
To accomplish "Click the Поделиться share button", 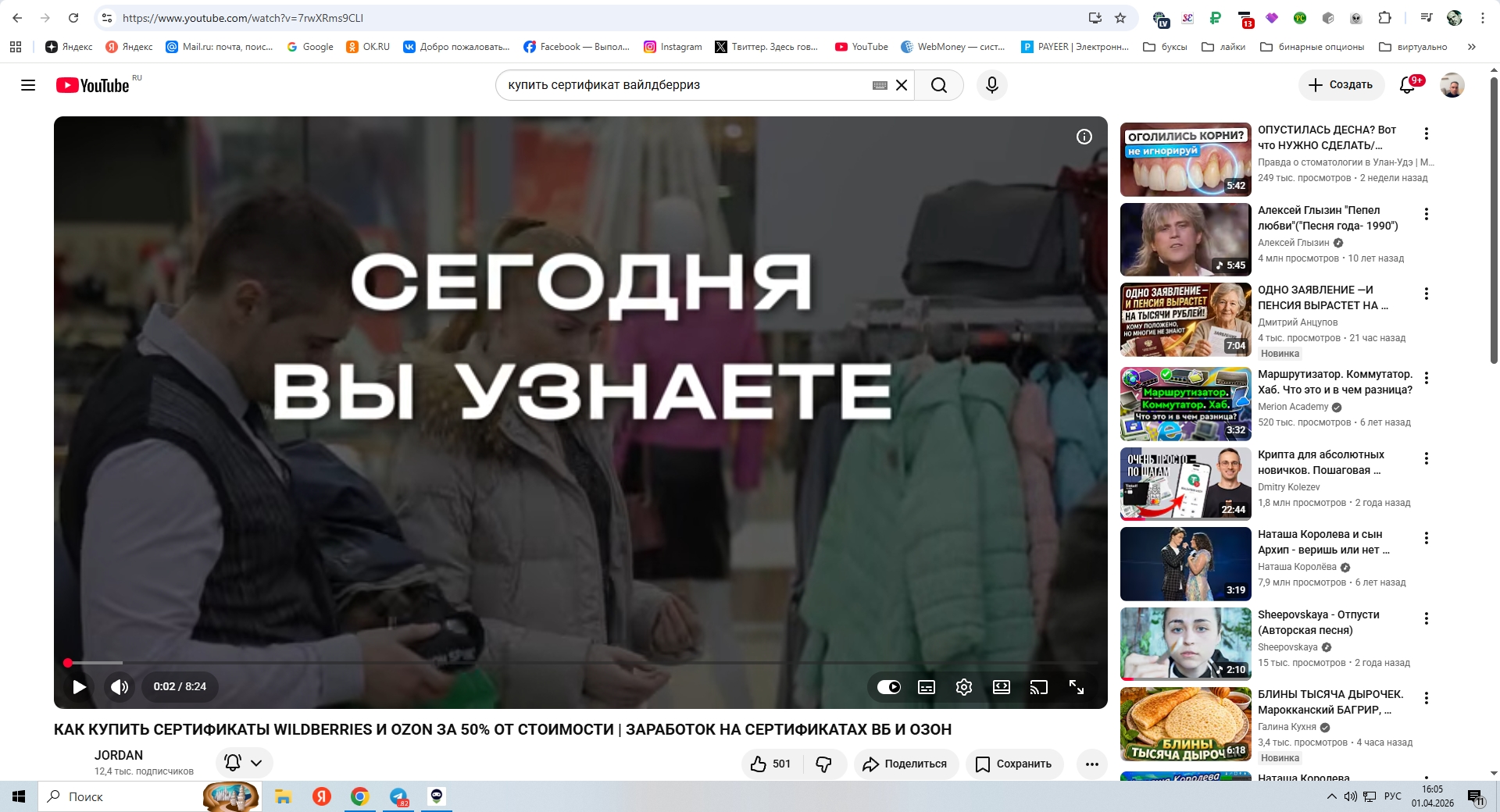I will click(905, 764).
